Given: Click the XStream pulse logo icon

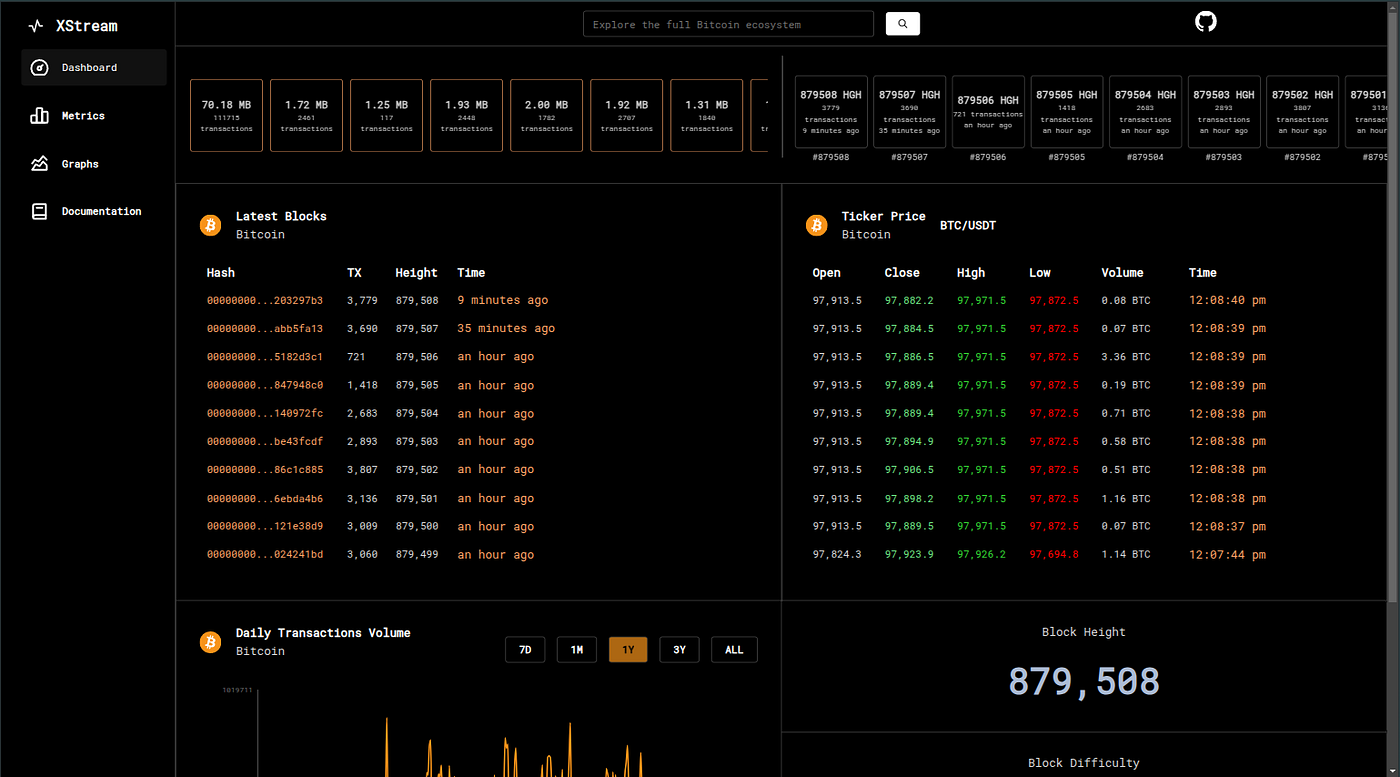Looking at the screenshot, I should [36, 26].
